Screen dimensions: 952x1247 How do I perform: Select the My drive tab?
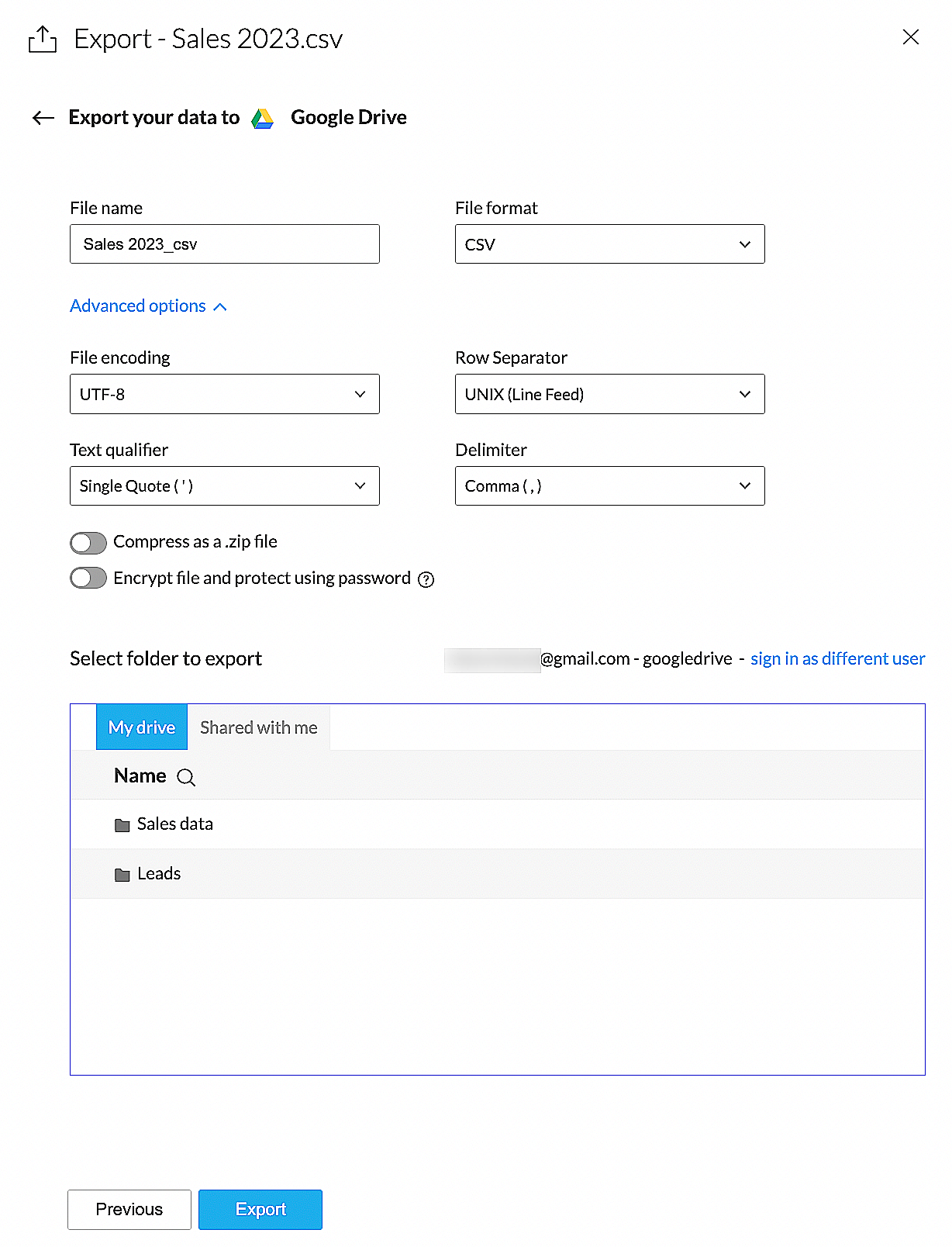click(142, 727)
